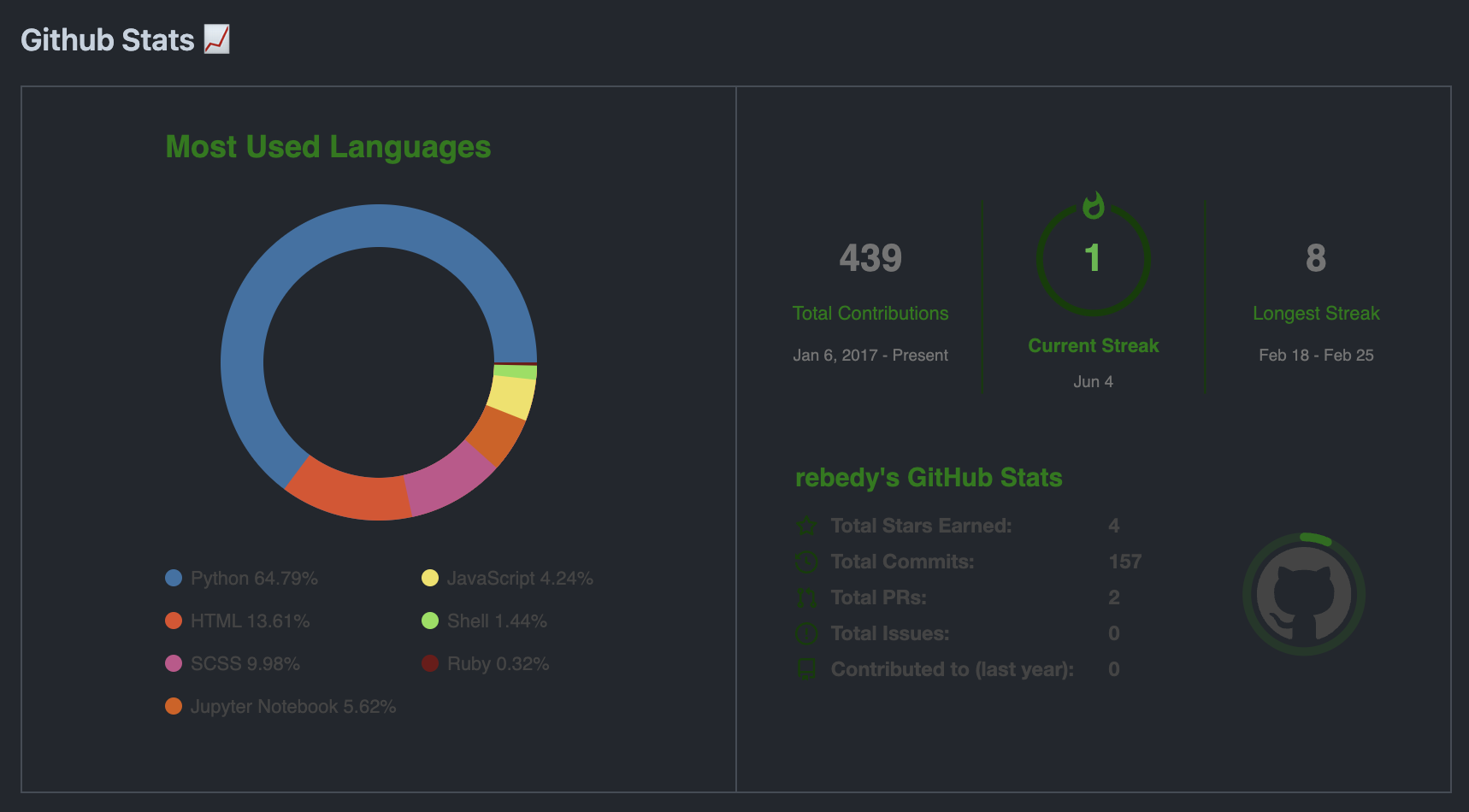Click the Total Commits label

[x=902, y=562]
